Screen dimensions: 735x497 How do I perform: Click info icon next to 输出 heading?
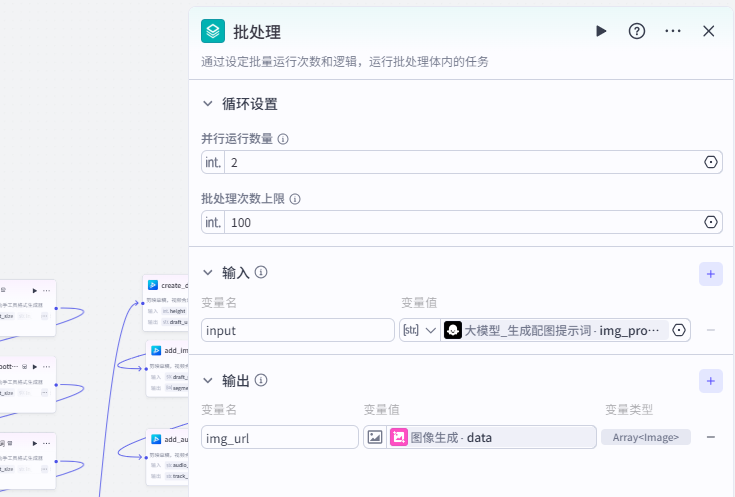pyautogui.click(x=261, y=380)
